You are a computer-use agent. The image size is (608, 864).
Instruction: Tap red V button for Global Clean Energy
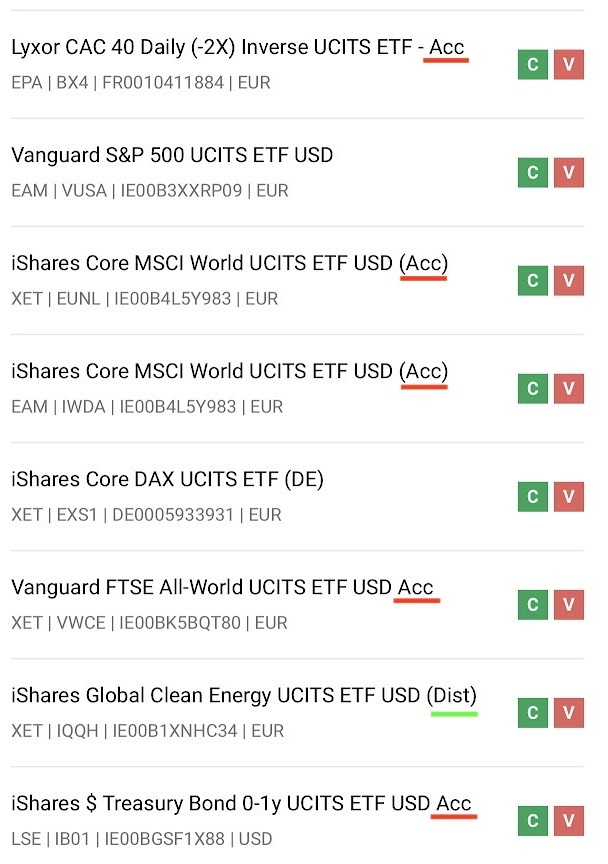tap(568, 712)
